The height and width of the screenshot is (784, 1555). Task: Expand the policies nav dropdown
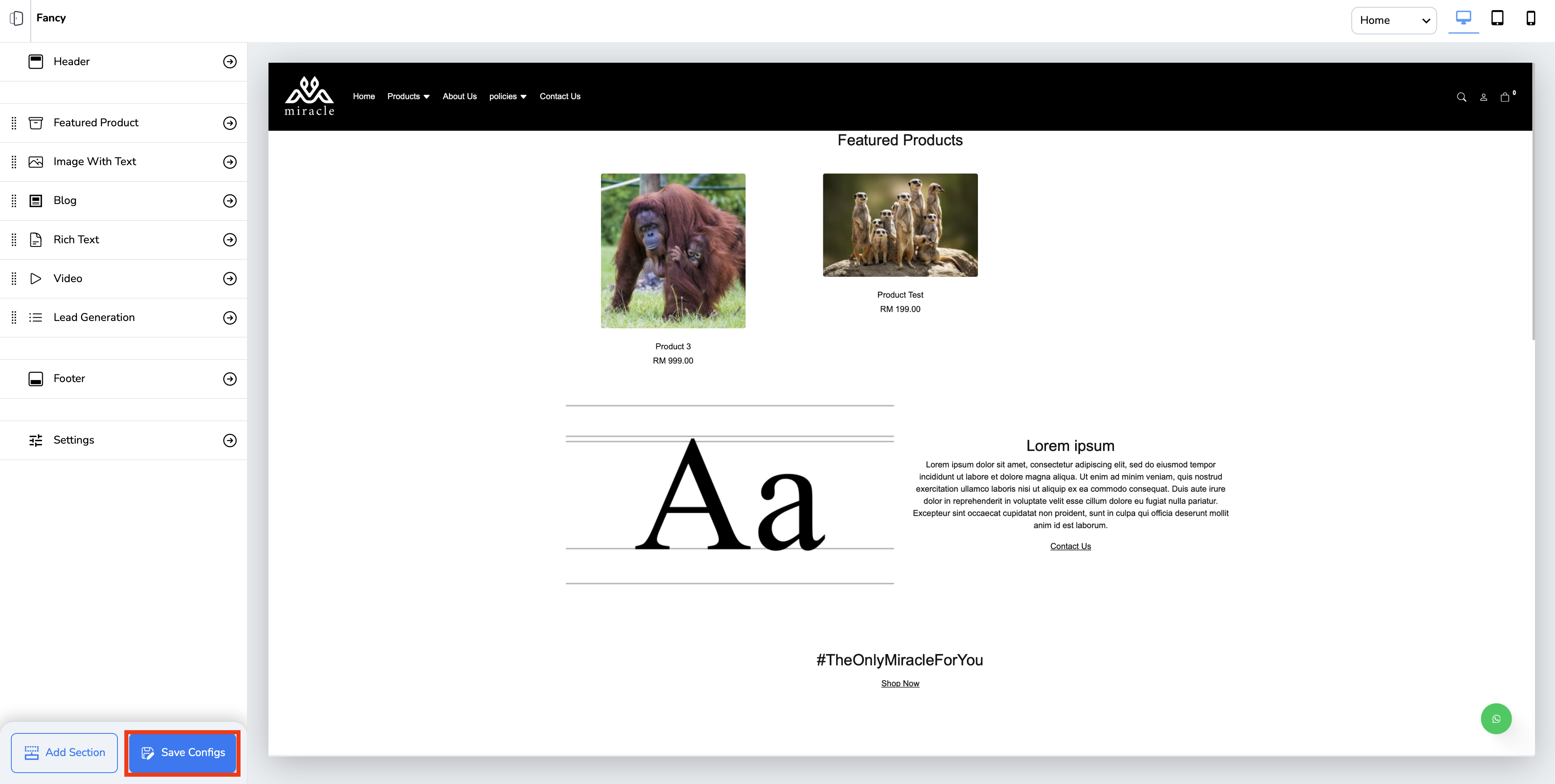click(508, 97)
